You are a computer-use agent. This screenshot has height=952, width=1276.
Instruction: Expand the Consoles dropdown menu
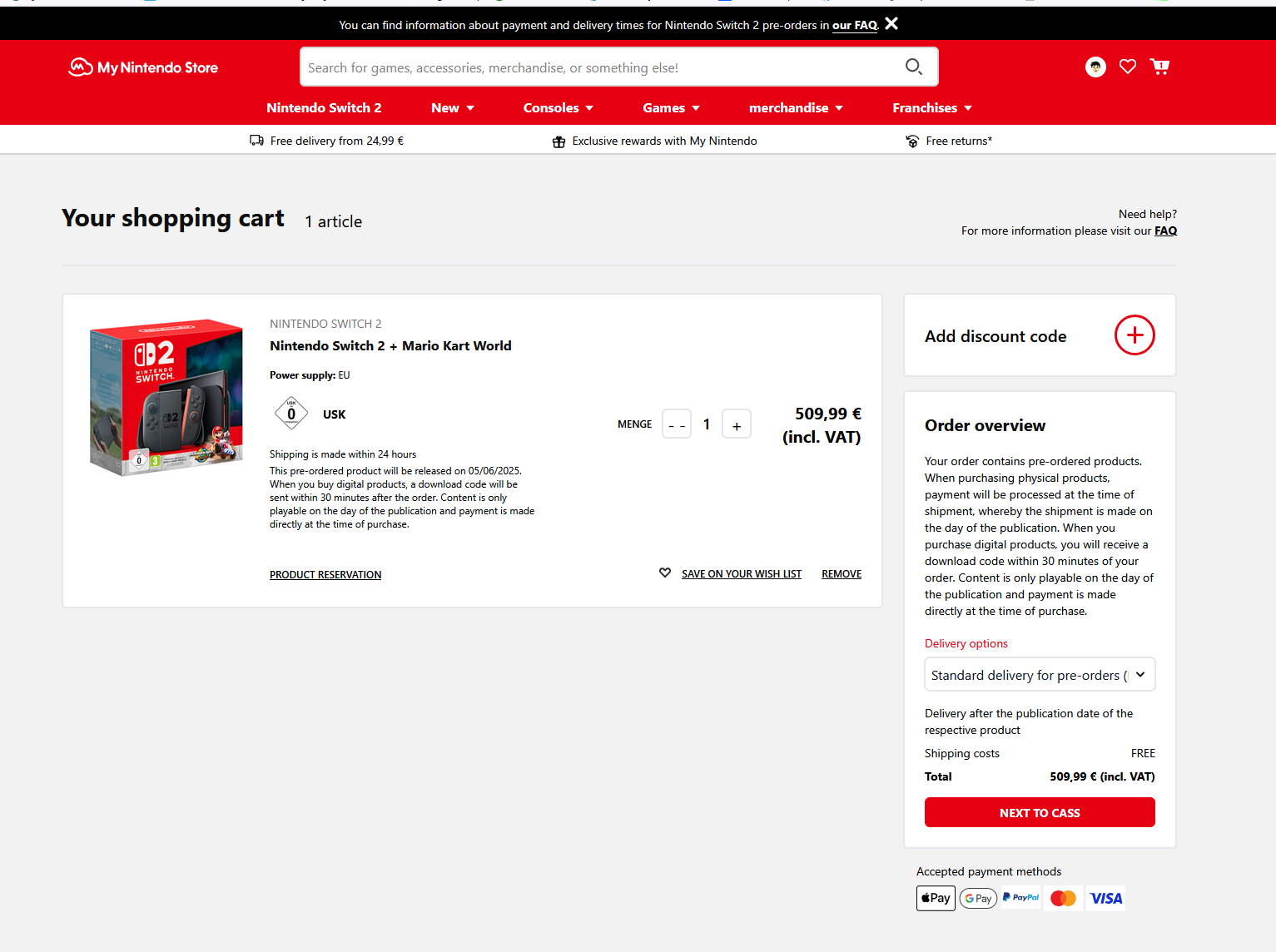[559, 108]
